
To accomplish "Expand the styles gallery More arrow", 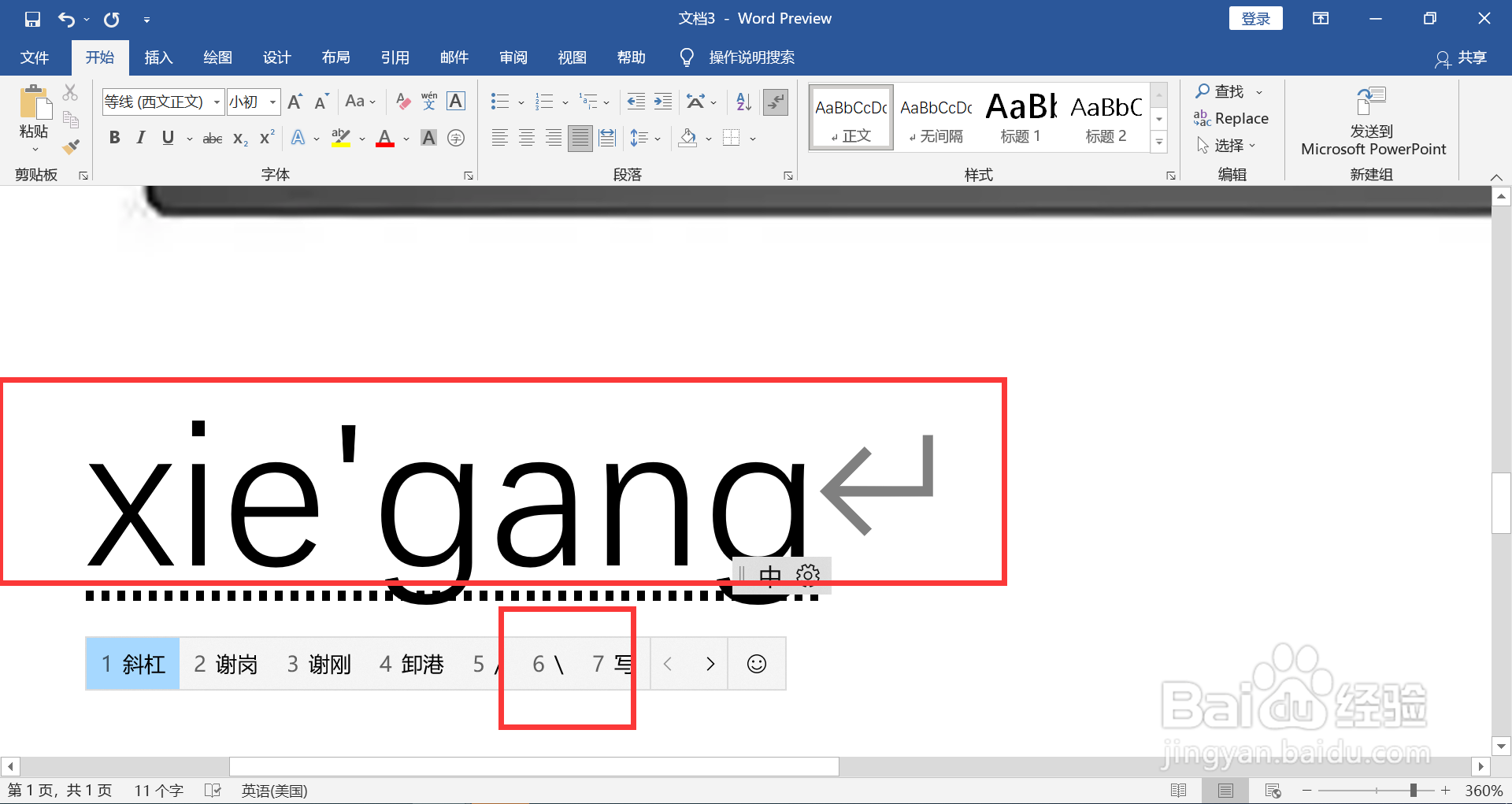I will pyautogui.click(x=1159, y=143).
